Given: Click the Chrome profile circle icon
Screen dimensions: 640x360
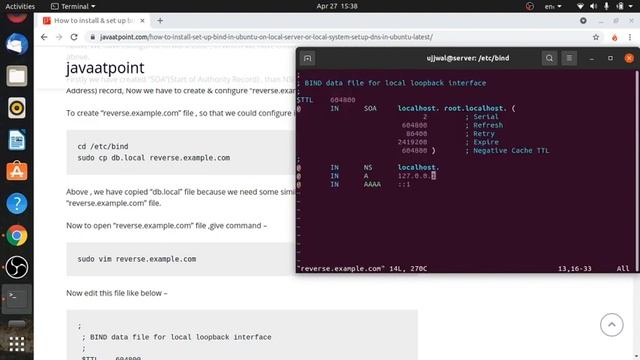Looking at the screenshot, I should [x=583, y=20].
